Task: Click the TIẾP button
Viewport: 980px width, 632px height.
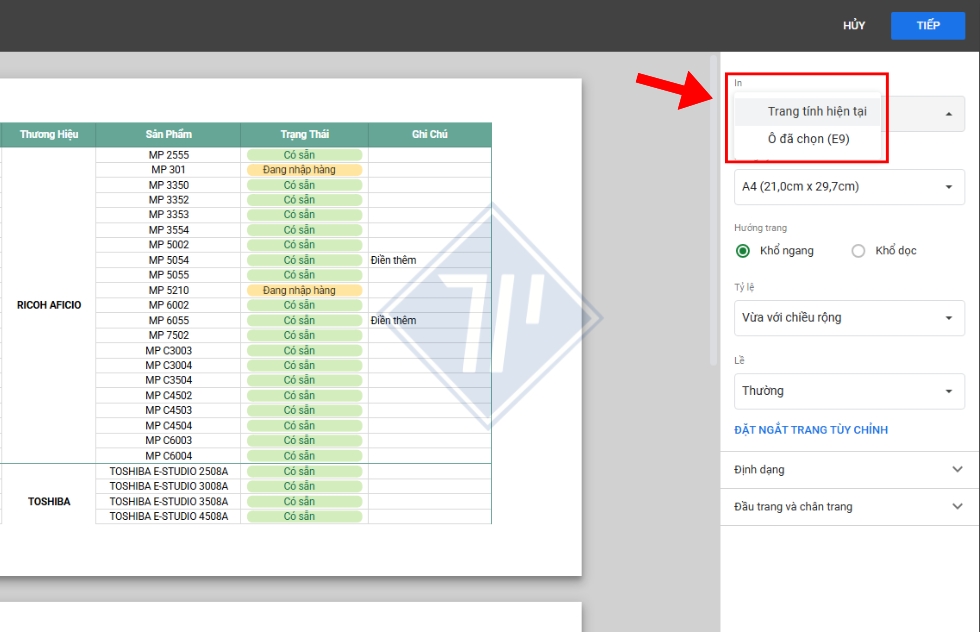Action: 927,25
